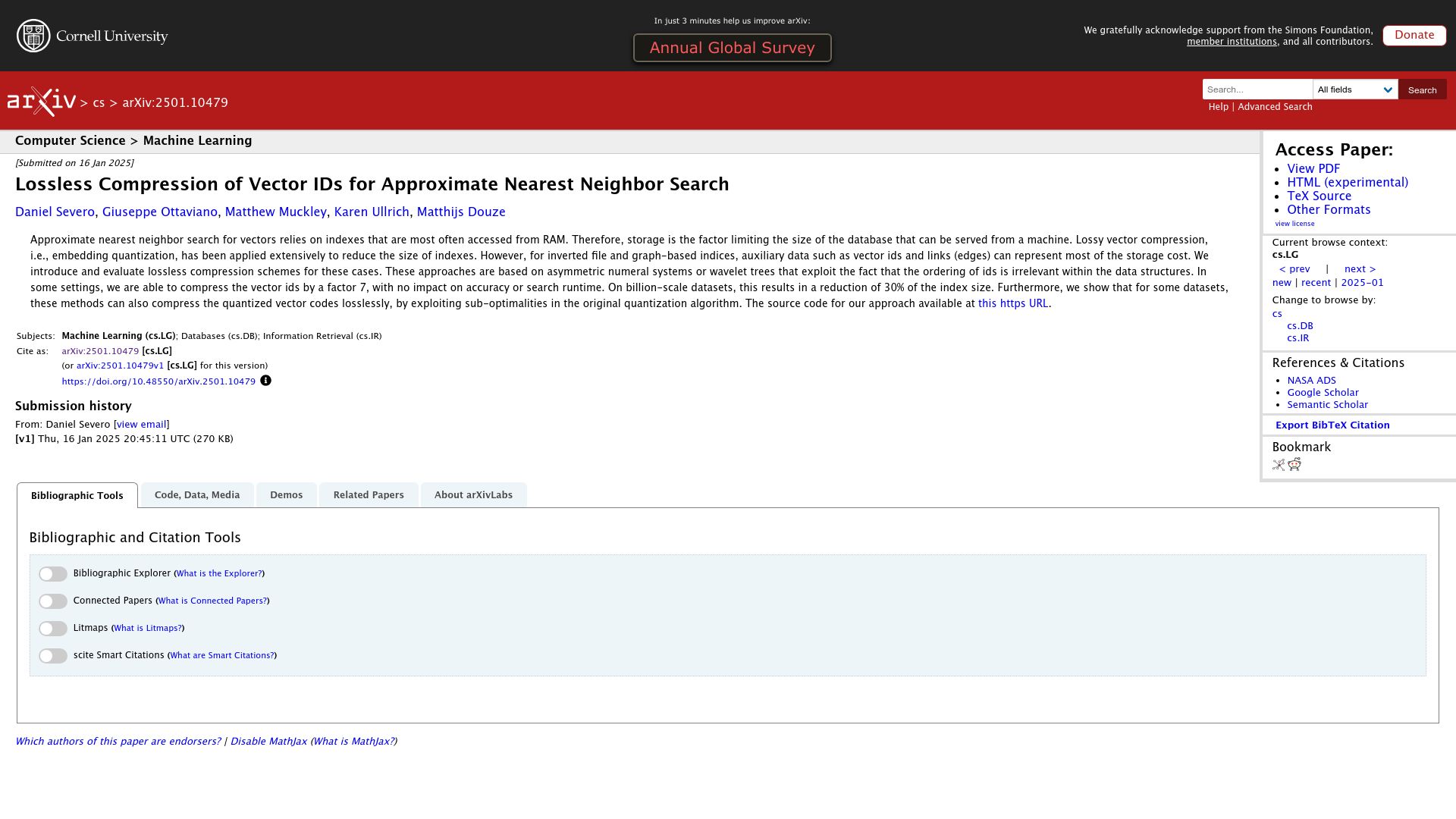
Task: Enable the Bibliographic Explorer toggle
Action: pyautogui.click(x=53, y=574)
